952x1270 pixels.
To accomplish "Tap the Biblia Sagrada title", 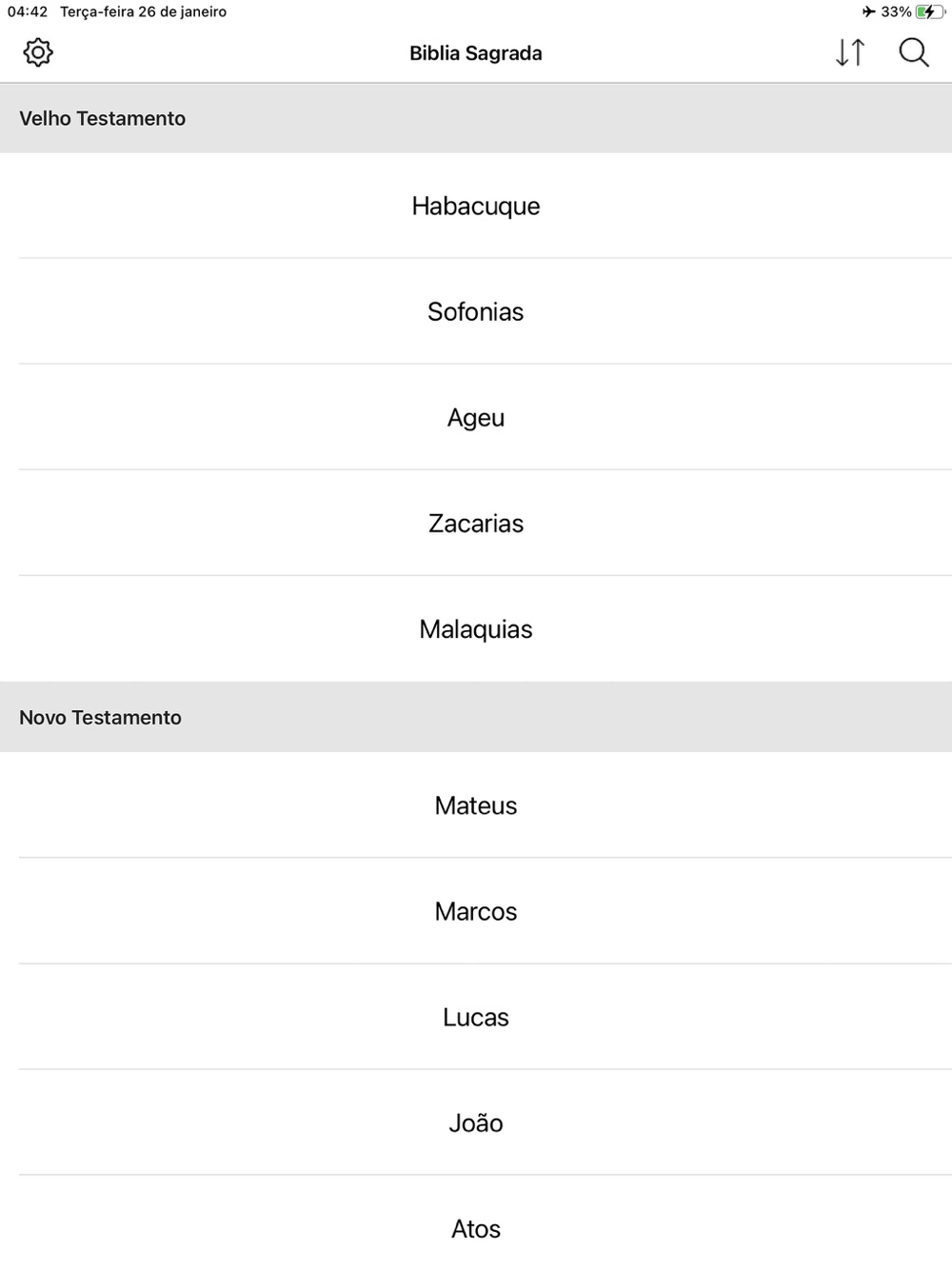I will (x=476, y=53).
